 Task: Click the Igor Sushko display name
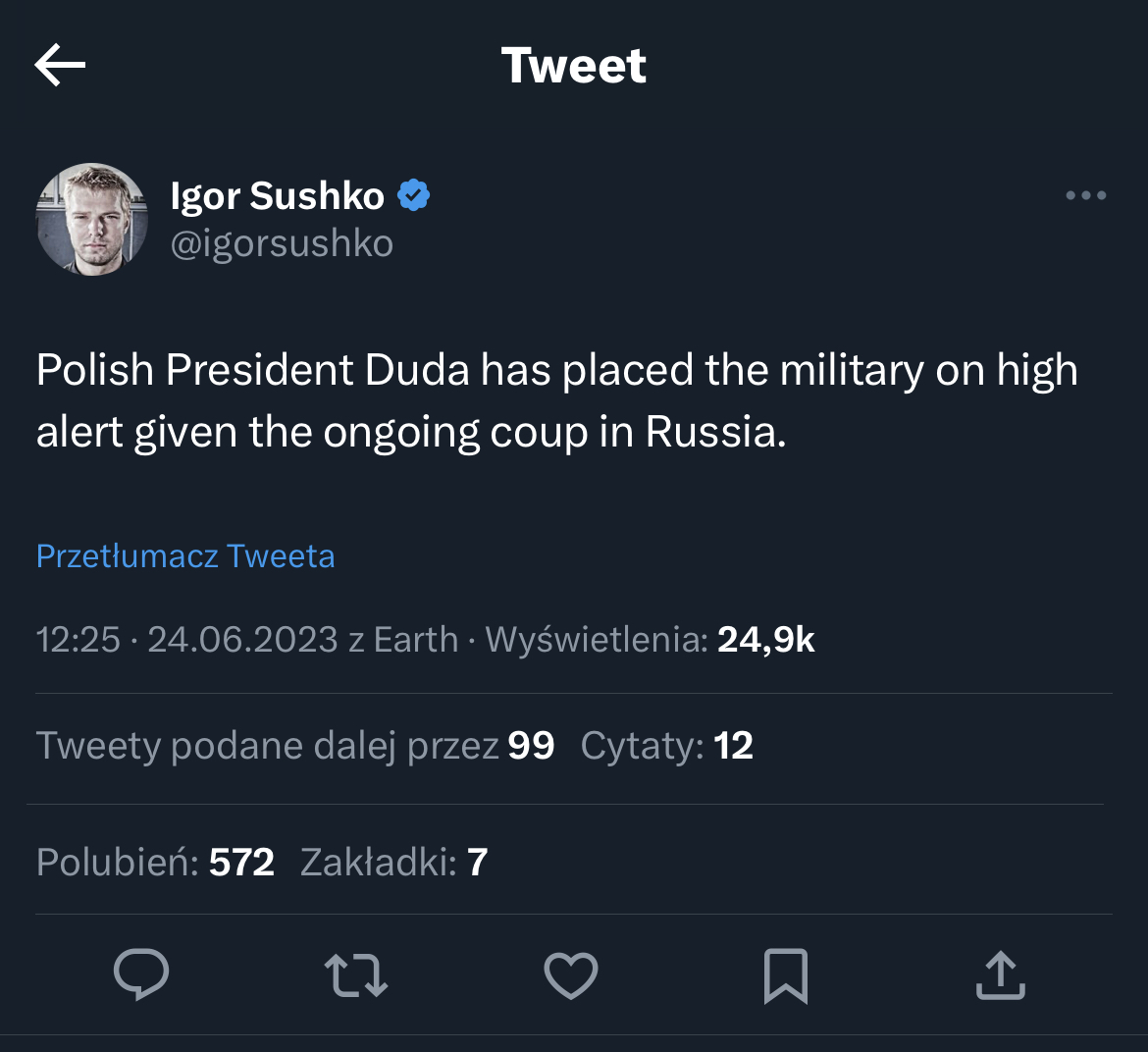(x=277, y=196)
